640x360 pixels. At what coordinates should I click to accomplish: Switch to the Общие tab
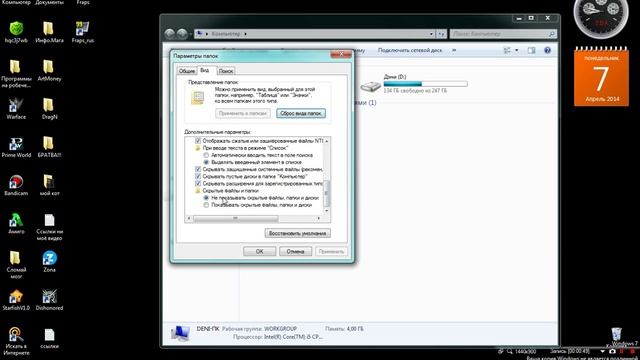pyautogui.click(x=187, y=71)
